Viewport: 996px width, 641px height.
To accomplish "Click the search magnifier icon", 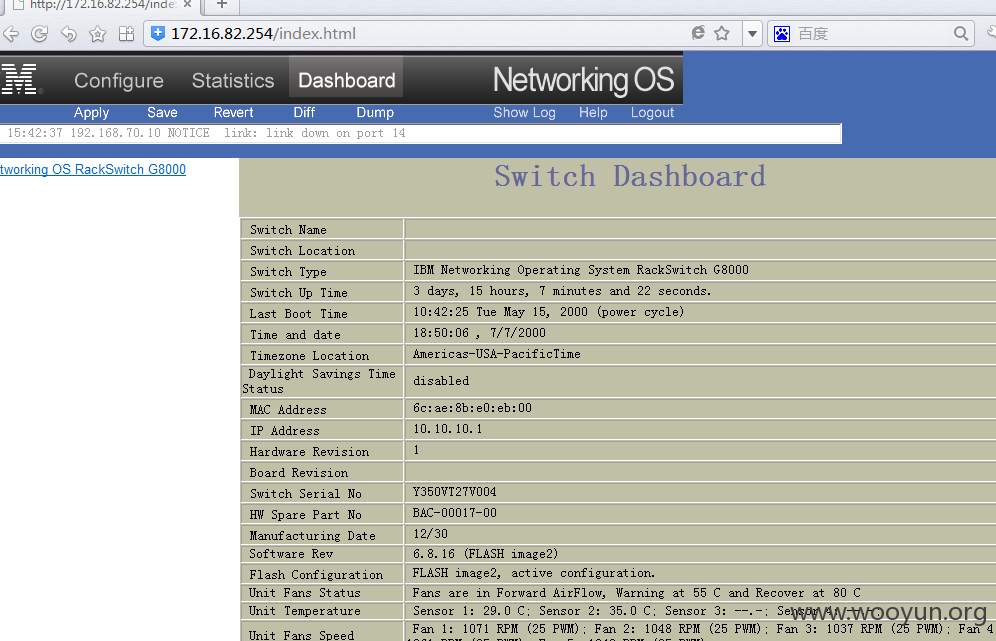I will (961, 34).
